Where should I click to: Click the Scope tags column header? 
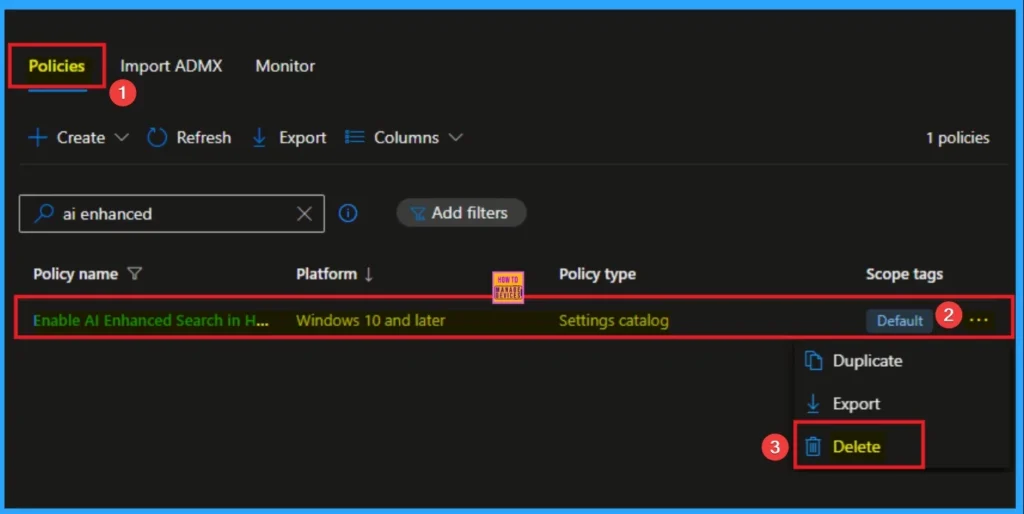[x=904, y=274]
